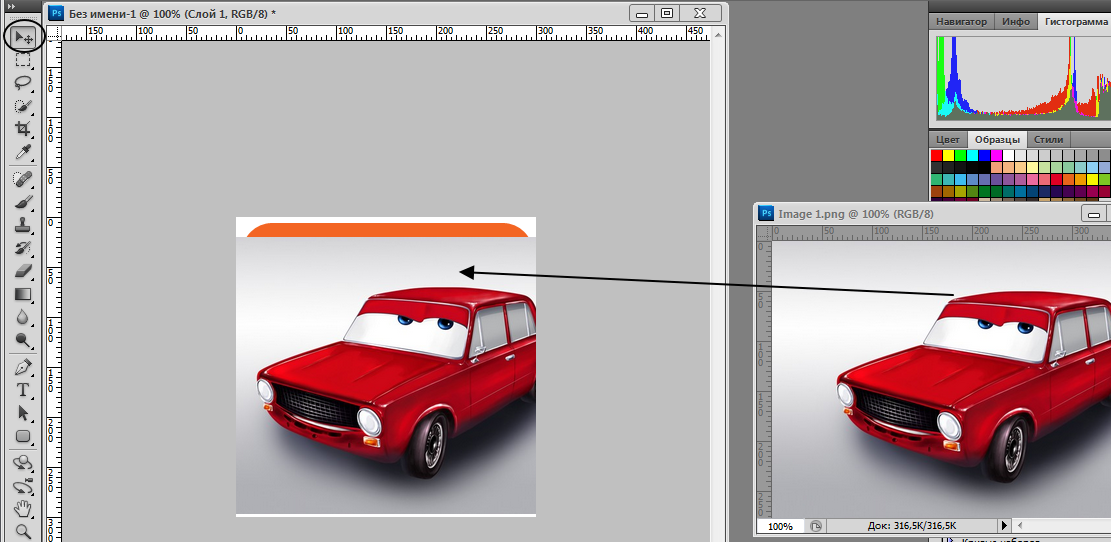1111x542 pixels.
Task: Select the 3D Camera Orbit tool
Action: tap(24, 487)
